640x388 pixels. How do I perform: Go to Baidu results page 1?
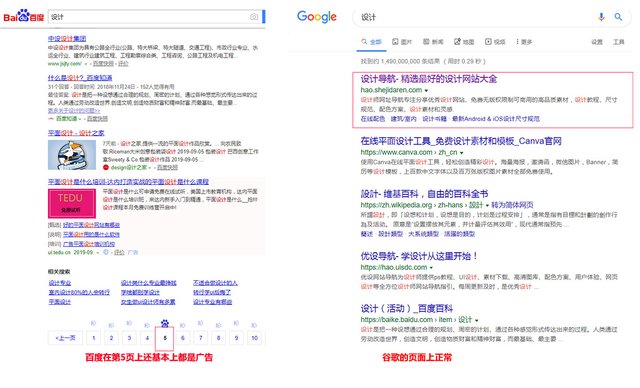click(x=93, y=338)
